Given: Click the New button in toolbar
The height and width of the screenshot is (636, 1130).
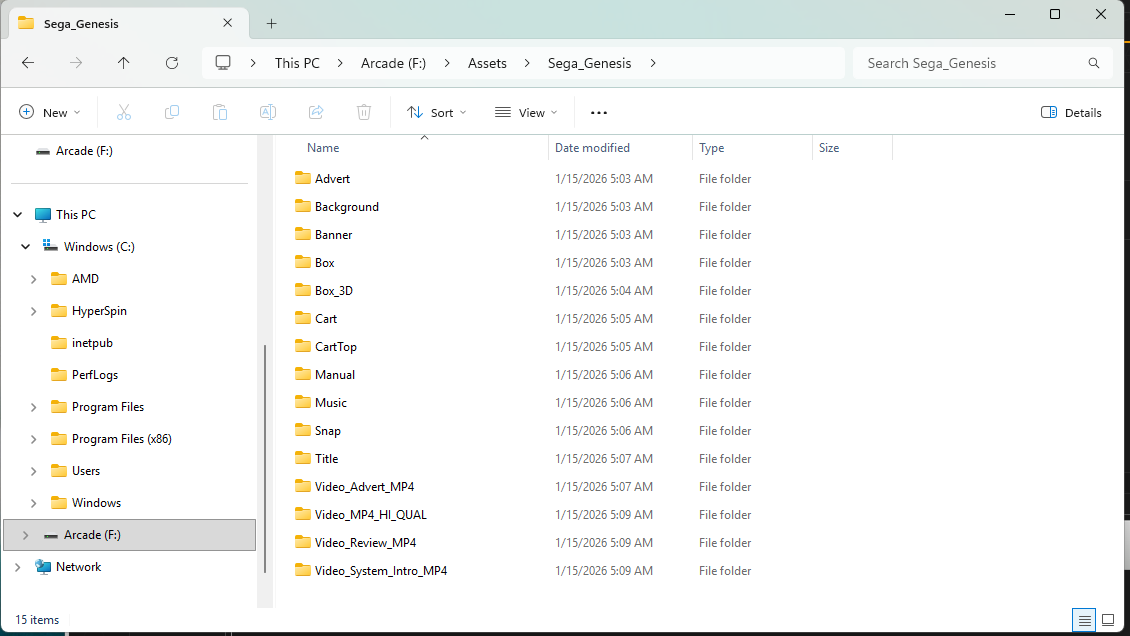Looking at the screenshot, I should click(x=50, y=113).
